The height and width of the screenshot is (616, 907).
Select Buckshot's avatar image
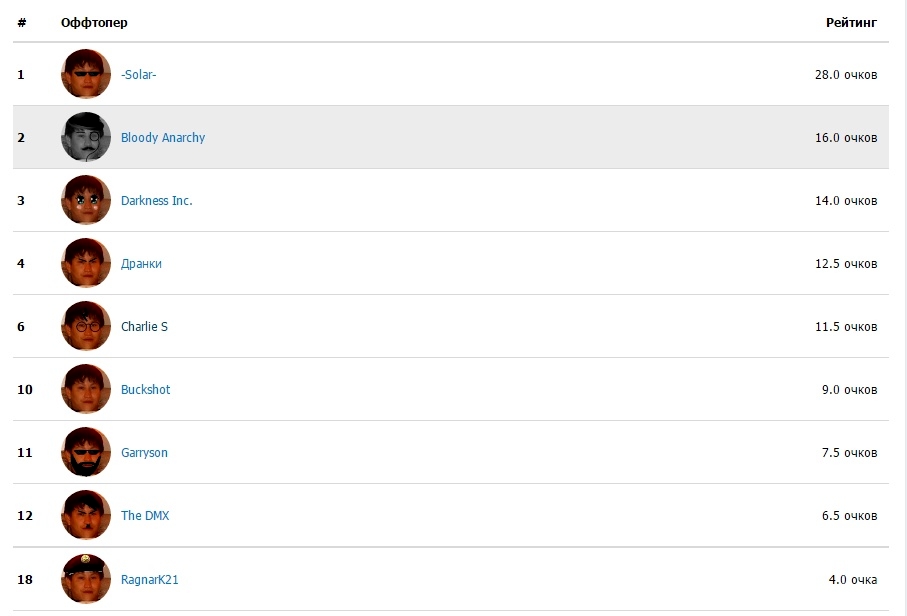[86, 389]
